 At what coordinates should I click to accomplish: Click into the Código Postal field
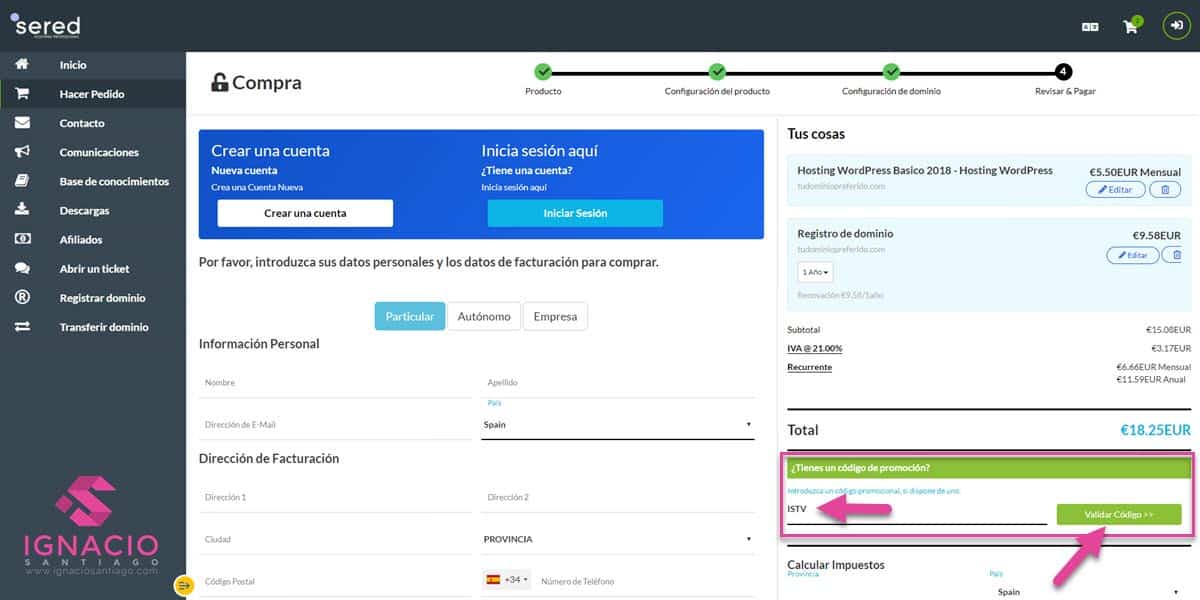[x=336, y=581]
